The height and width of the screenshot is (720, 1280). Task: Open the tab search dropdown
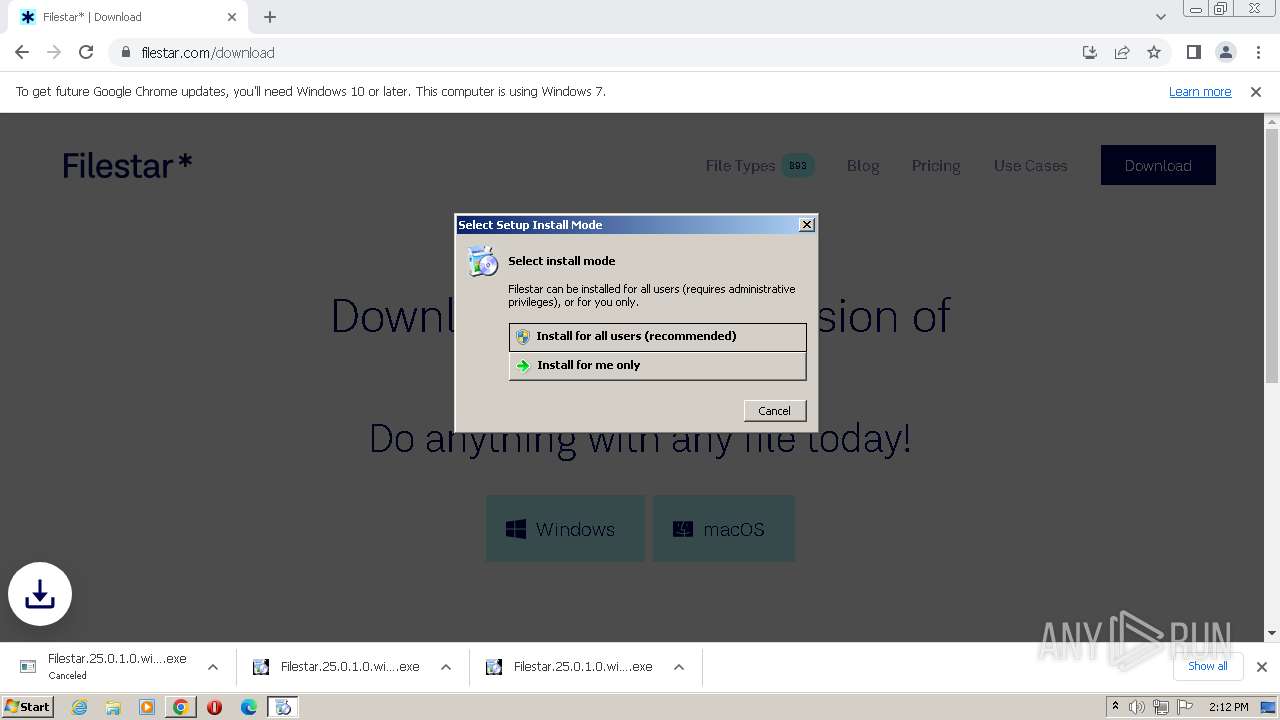tap(1161, 17)
